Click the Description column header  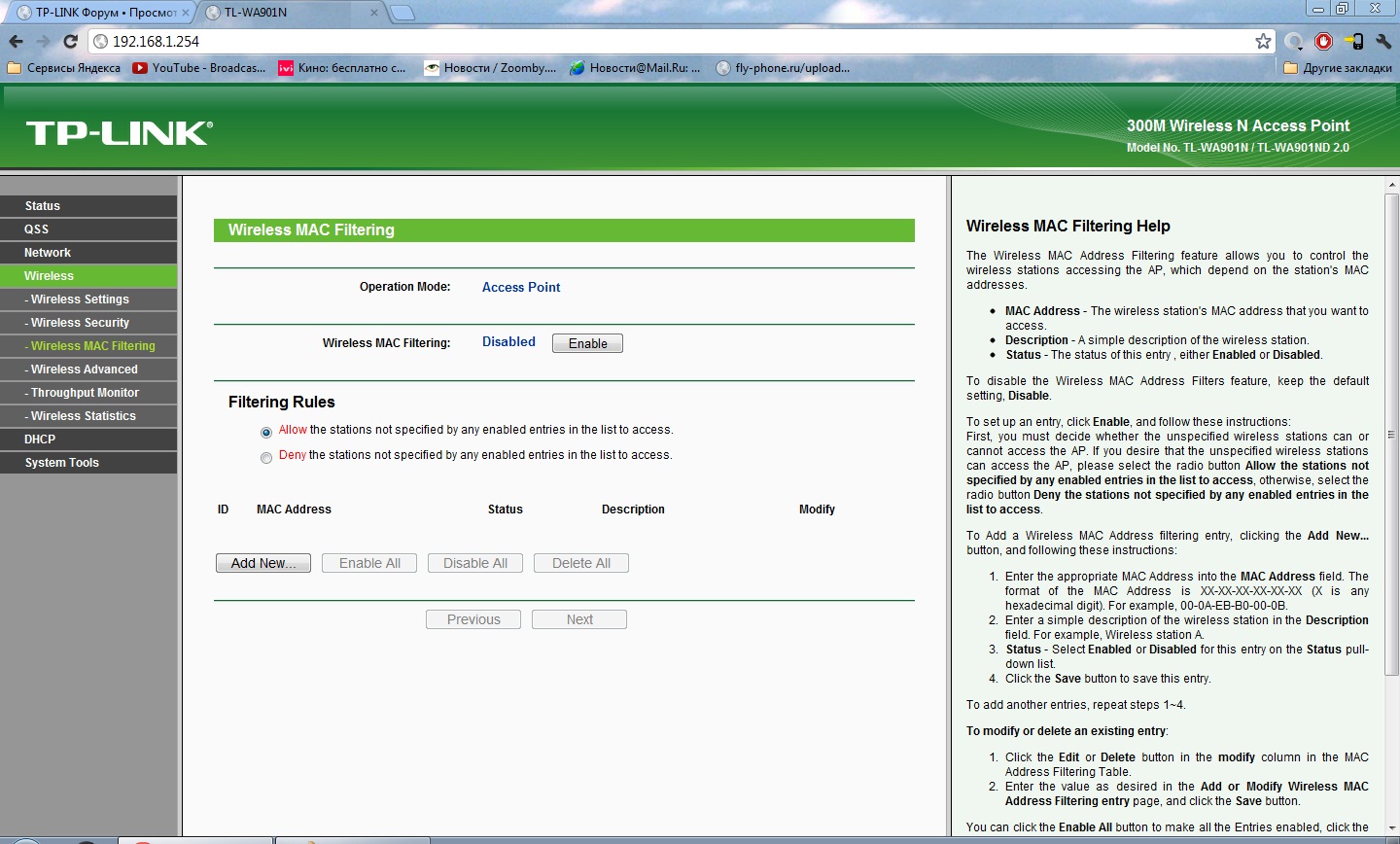[633, 510]
